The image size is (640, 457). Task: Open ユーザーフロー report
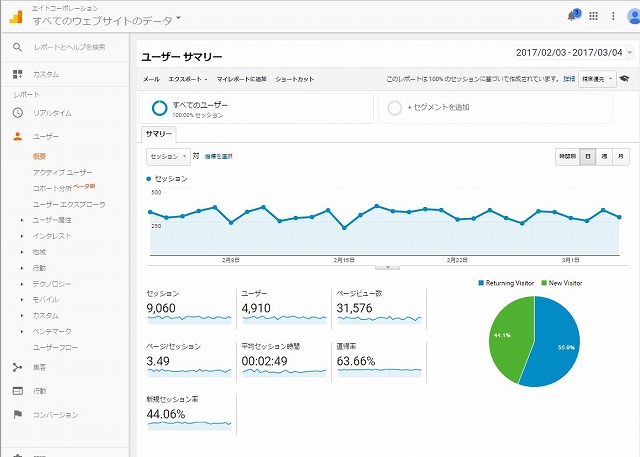click(55, 348)
